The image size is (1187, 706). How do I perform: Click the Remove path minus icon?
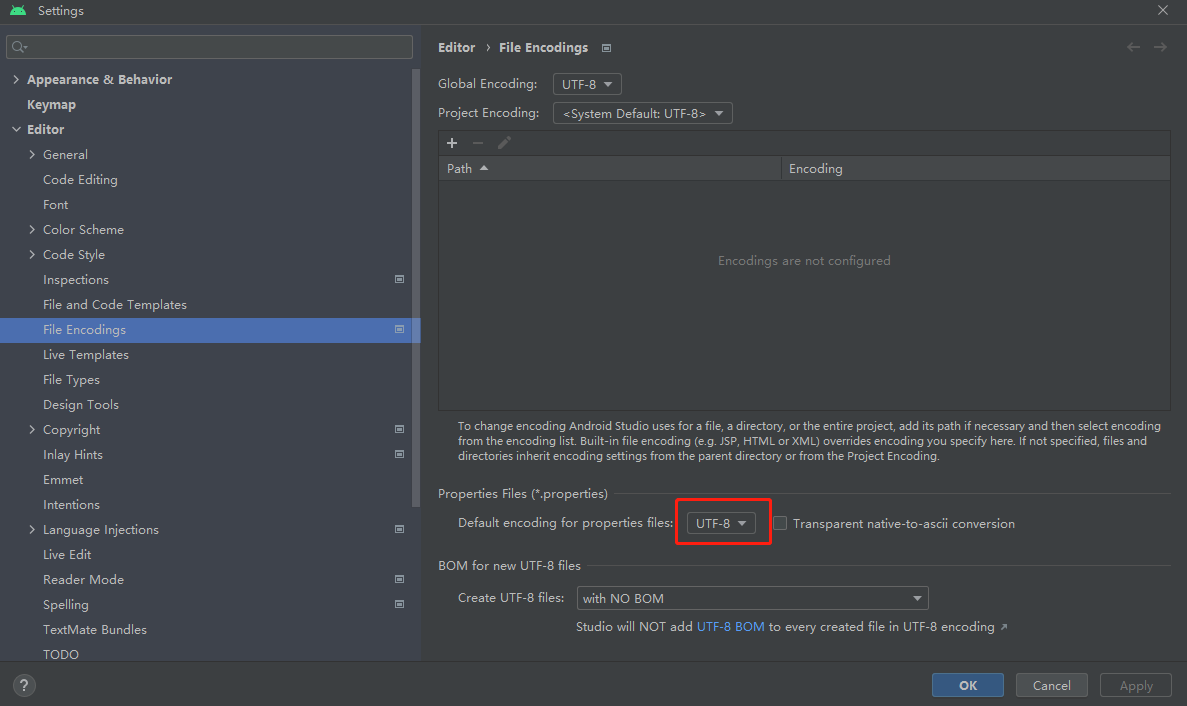[x=478, y=143]
